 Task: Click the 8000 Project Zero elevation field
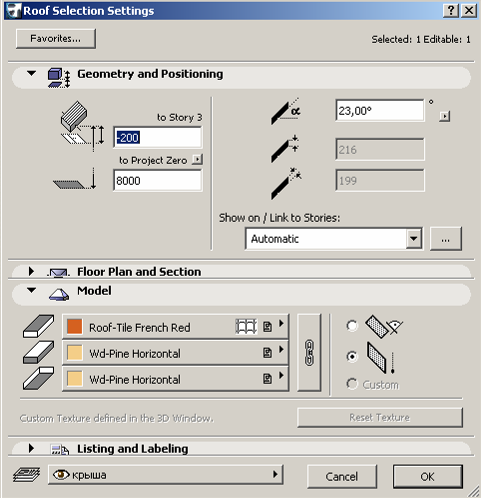(157, 181)
